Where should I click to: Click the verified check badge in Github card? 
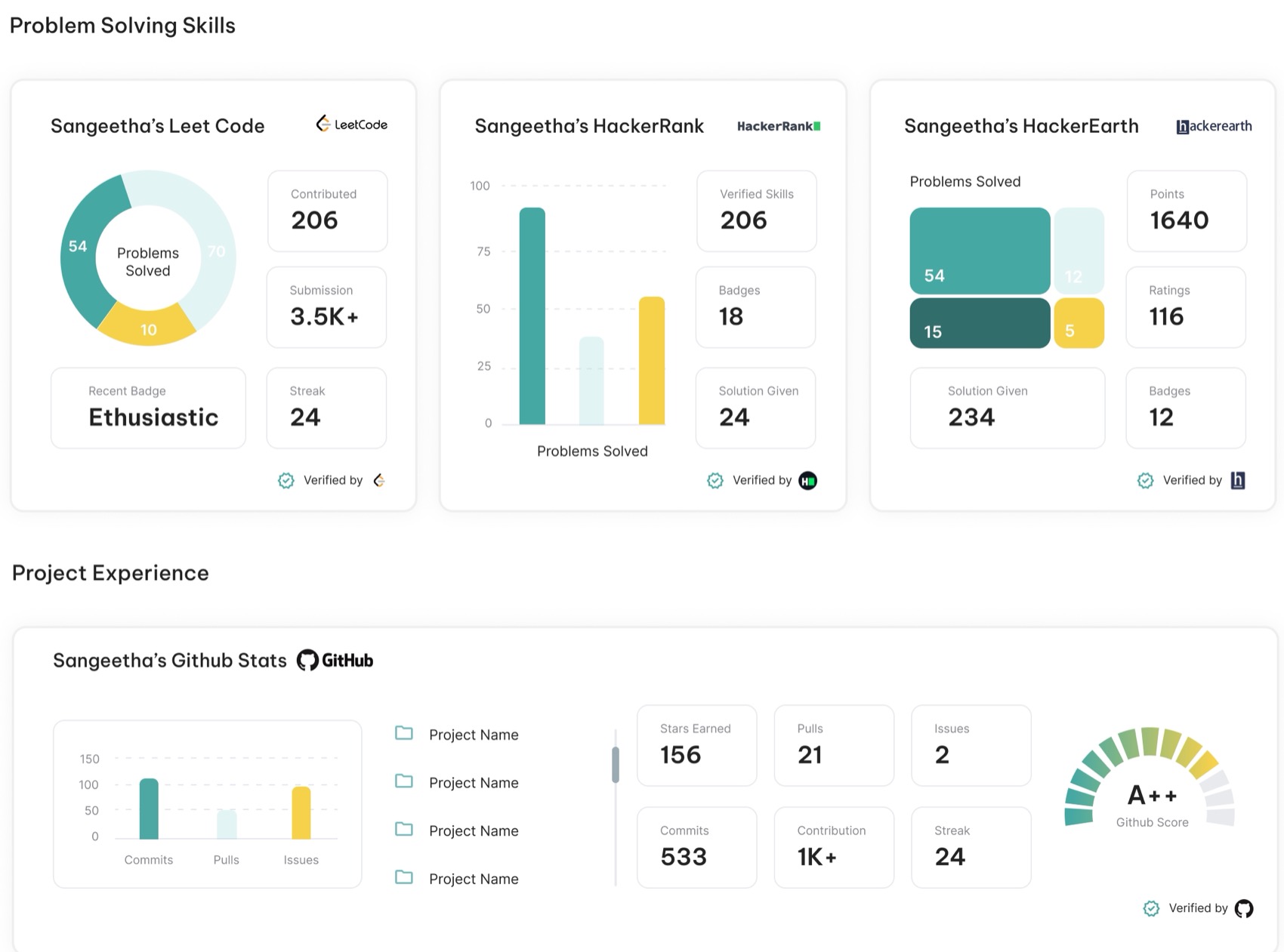[1151, 908]
